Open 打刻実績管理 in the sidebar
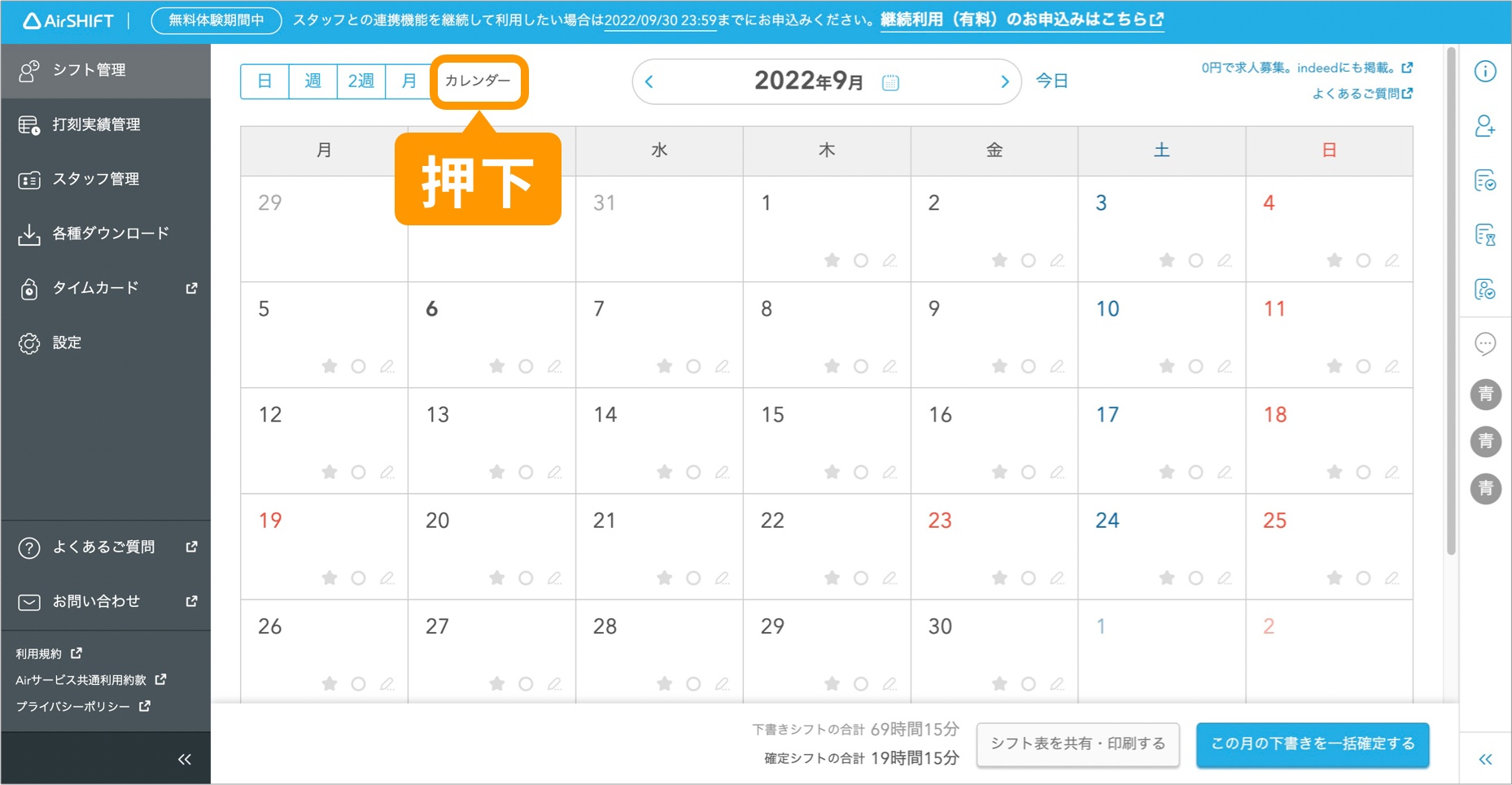Screen dimensions: 1512x785 tap(96, 124)
